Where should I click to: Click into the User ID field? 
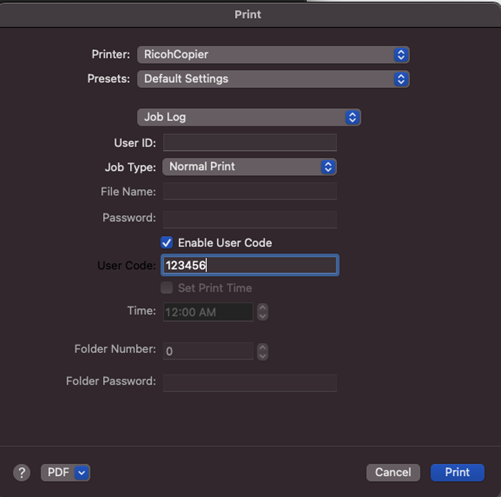tap(250, 143)
